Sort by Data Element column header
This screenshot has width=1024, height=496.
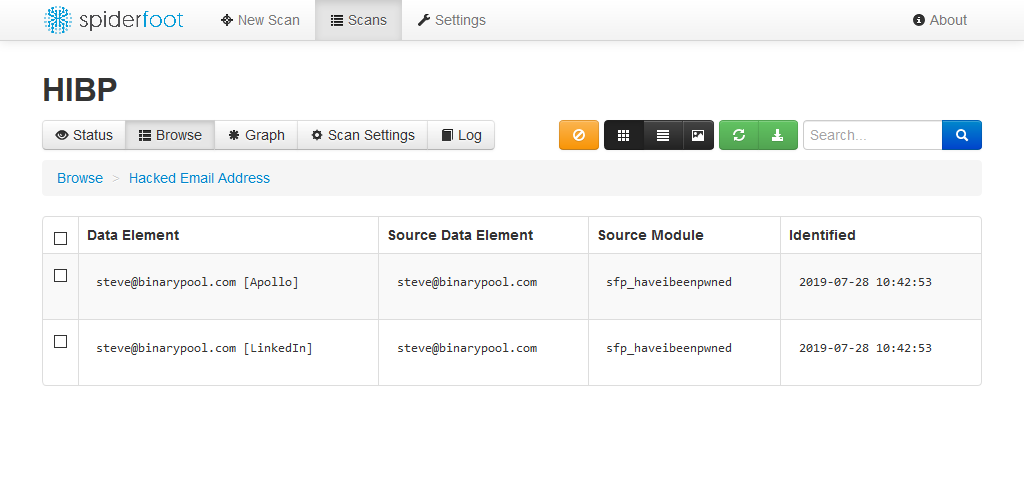[x=133, y=235]
